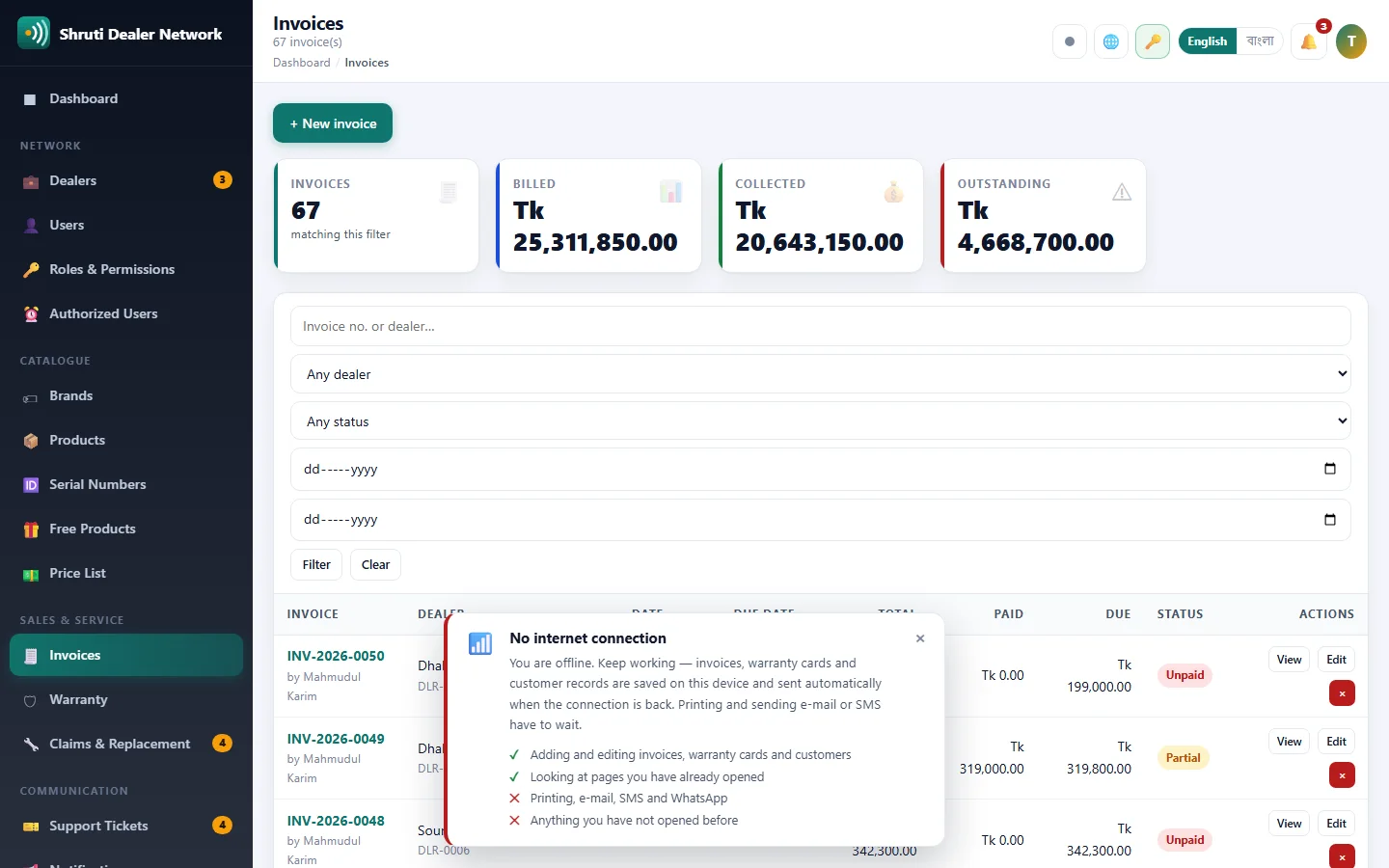Edit invoice INV-2026-0049
This screenshot has height=868, width=1389.
pos(1336,742)
